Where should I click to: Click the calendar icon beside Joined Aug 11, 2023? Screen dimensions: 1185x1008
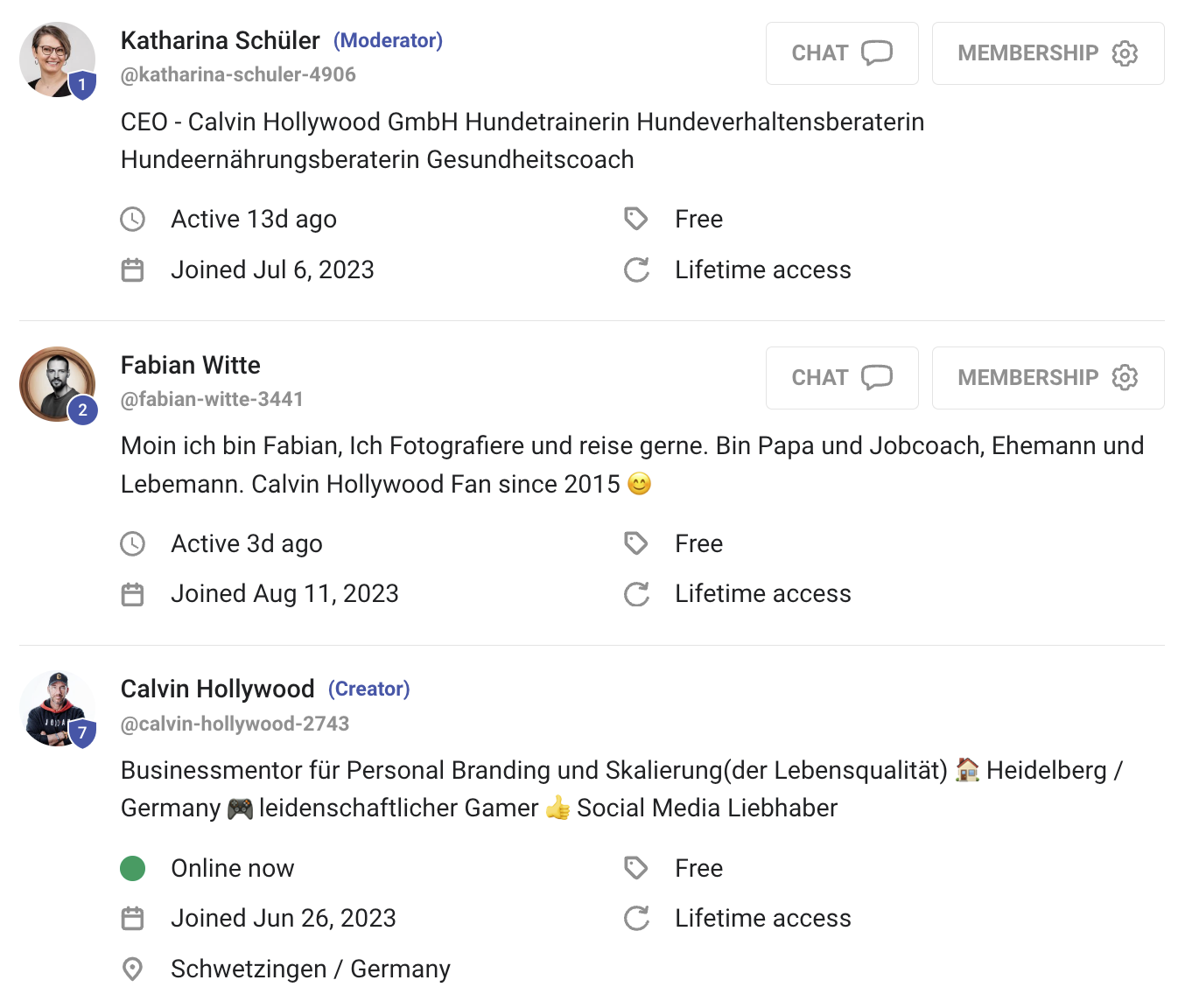[132, 594]
